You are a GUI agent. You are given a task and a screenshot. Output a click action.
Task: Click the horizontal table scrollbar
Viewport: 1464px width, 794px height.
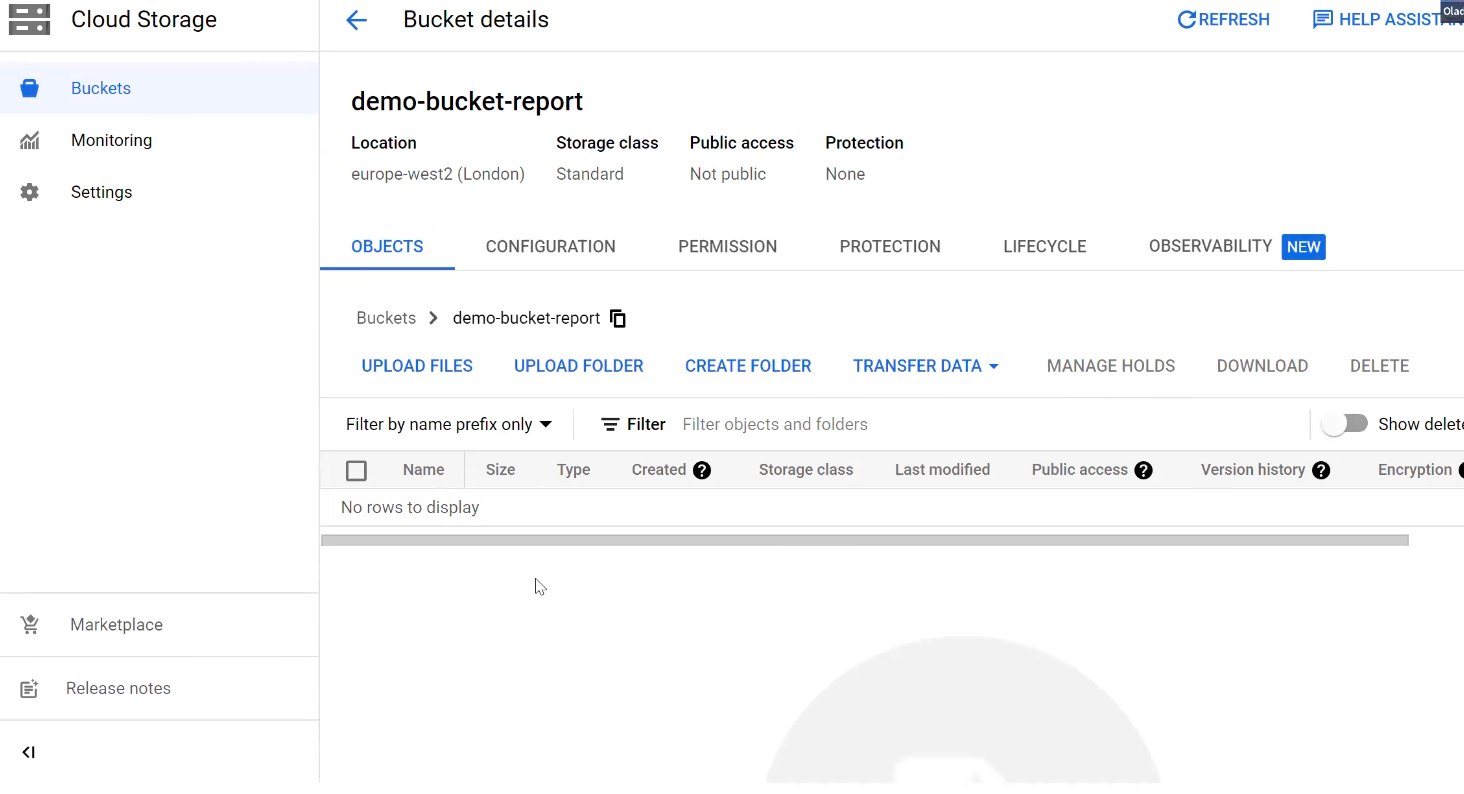click(x=865, y=540)
